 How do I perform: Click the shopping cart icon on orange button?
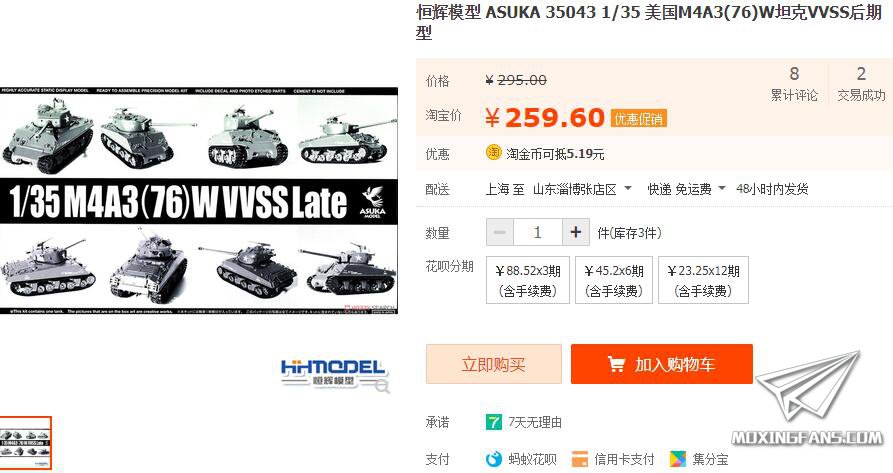pyautogui.click(x=616, y=364)
